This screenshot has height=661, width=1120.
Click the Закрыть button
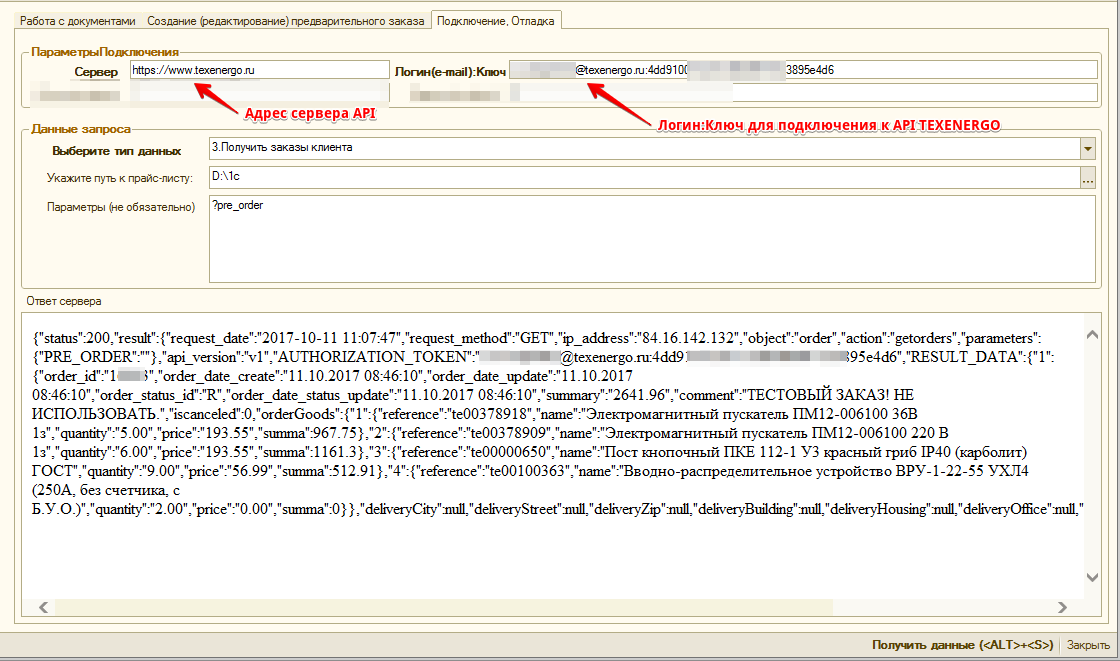[1087, 646]
